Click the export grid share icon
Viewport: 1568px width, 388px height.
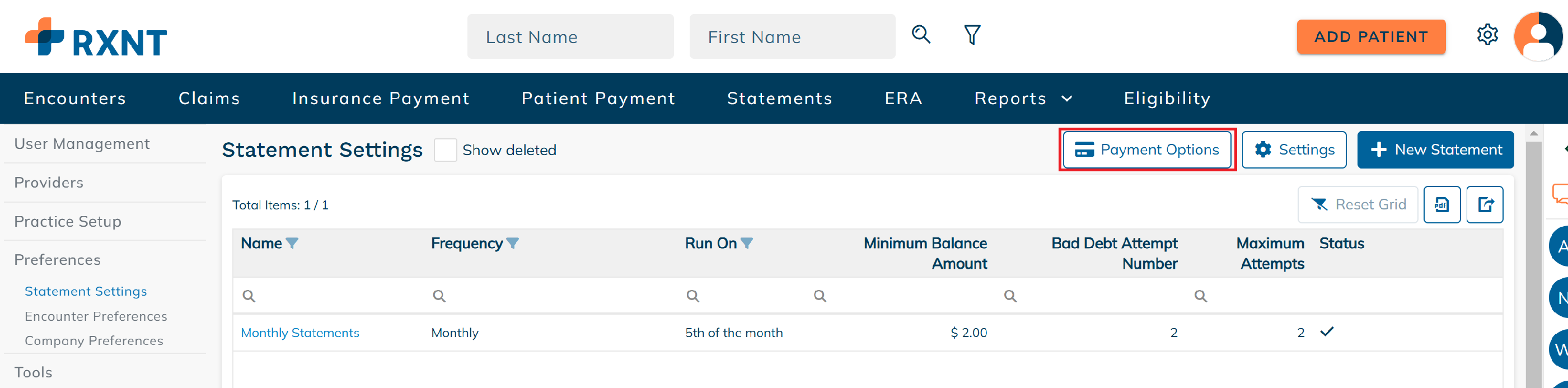point(1485,205)
